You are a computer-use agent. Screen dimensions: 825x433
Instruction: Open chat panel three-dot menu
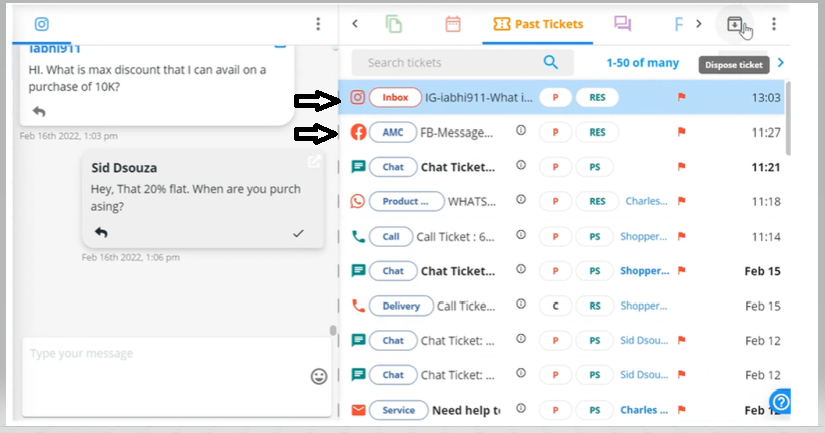pos(318,24)
